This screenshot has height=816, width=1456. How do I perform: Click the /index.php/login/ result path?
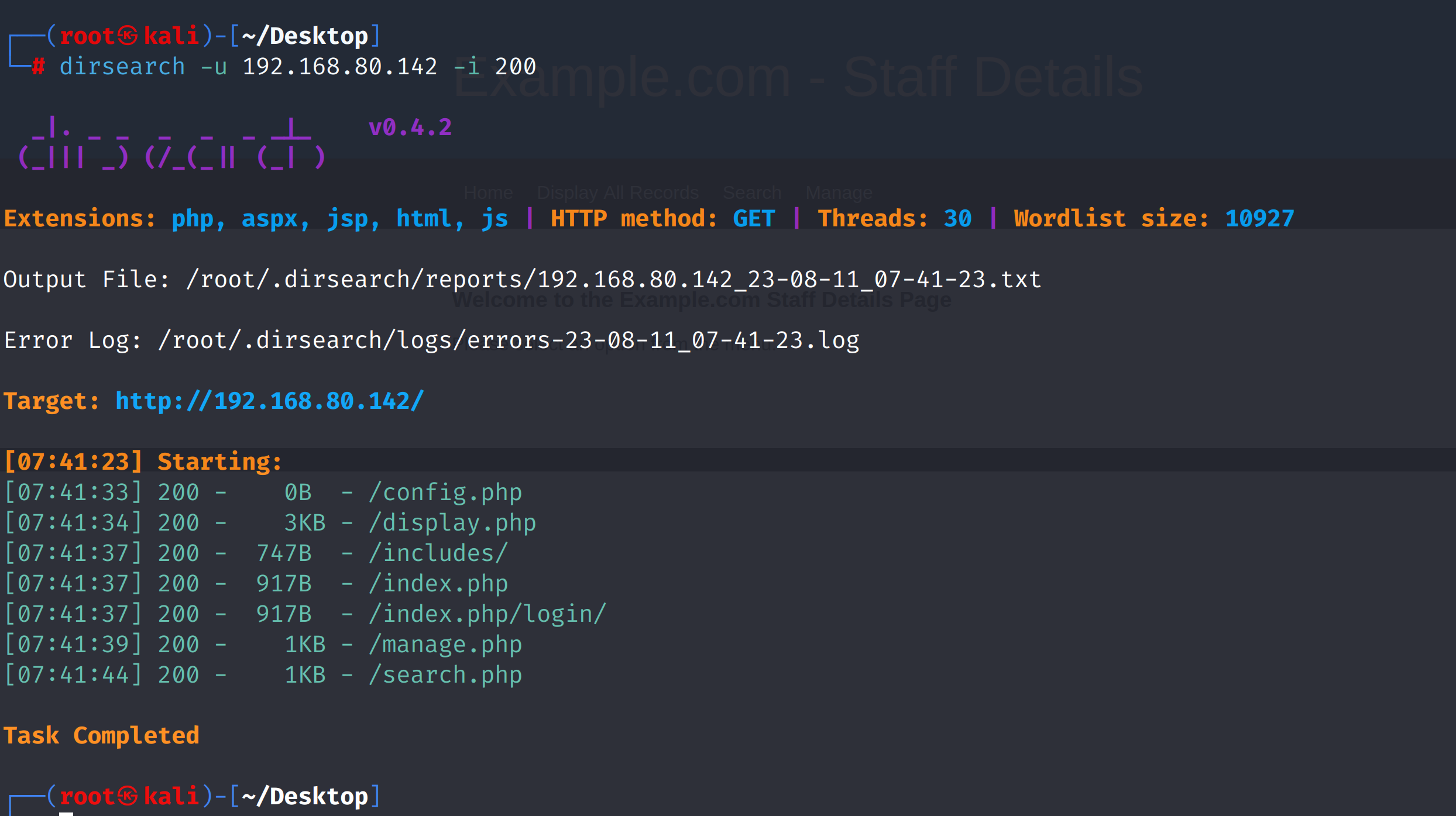pos(487,614)
